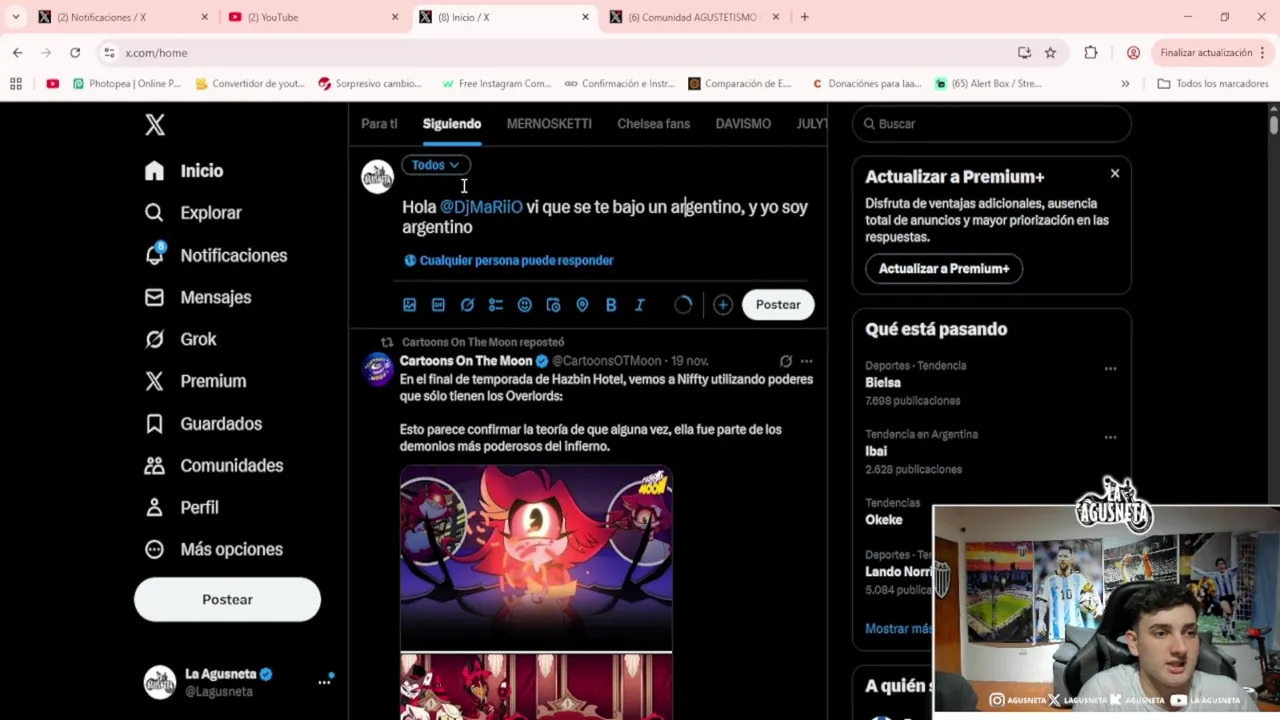Open Mensajes in the sidebar
This screenshot has height=720, width=1280.
[x=198, y=297]
